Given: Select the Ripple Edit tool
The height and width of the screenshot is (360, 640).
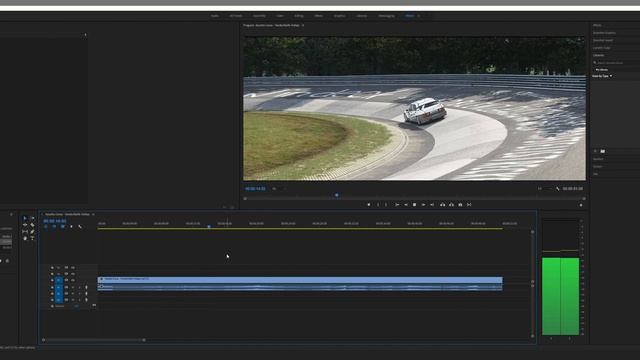Looking at the screenshot, I should point(25,225).
